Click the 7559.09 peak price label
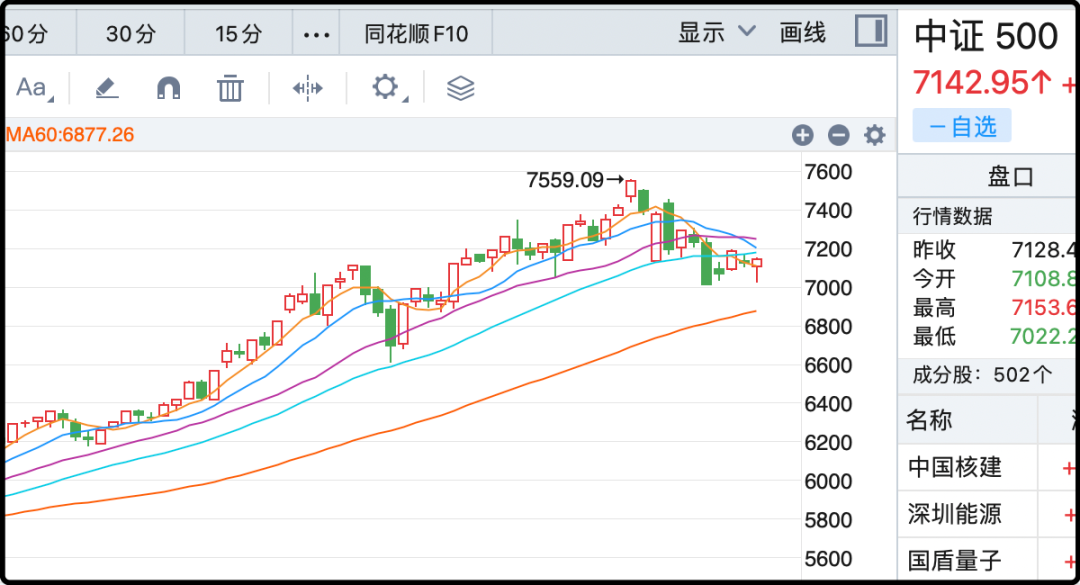The image size is (1080, 585). tap(565, 180)
